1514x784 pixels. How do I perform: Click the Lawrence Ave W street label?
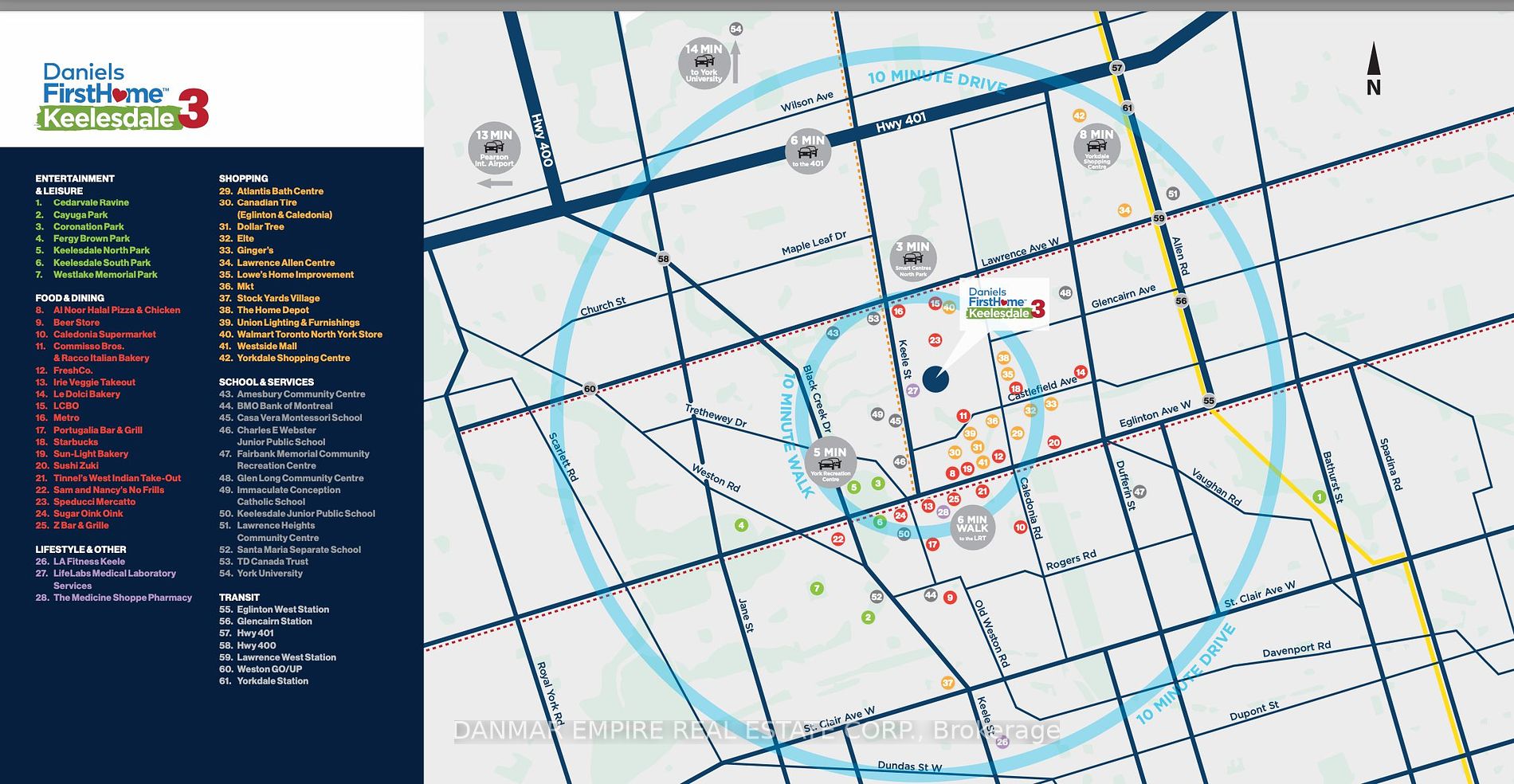pyautogui.click(x=1020, y=252)
